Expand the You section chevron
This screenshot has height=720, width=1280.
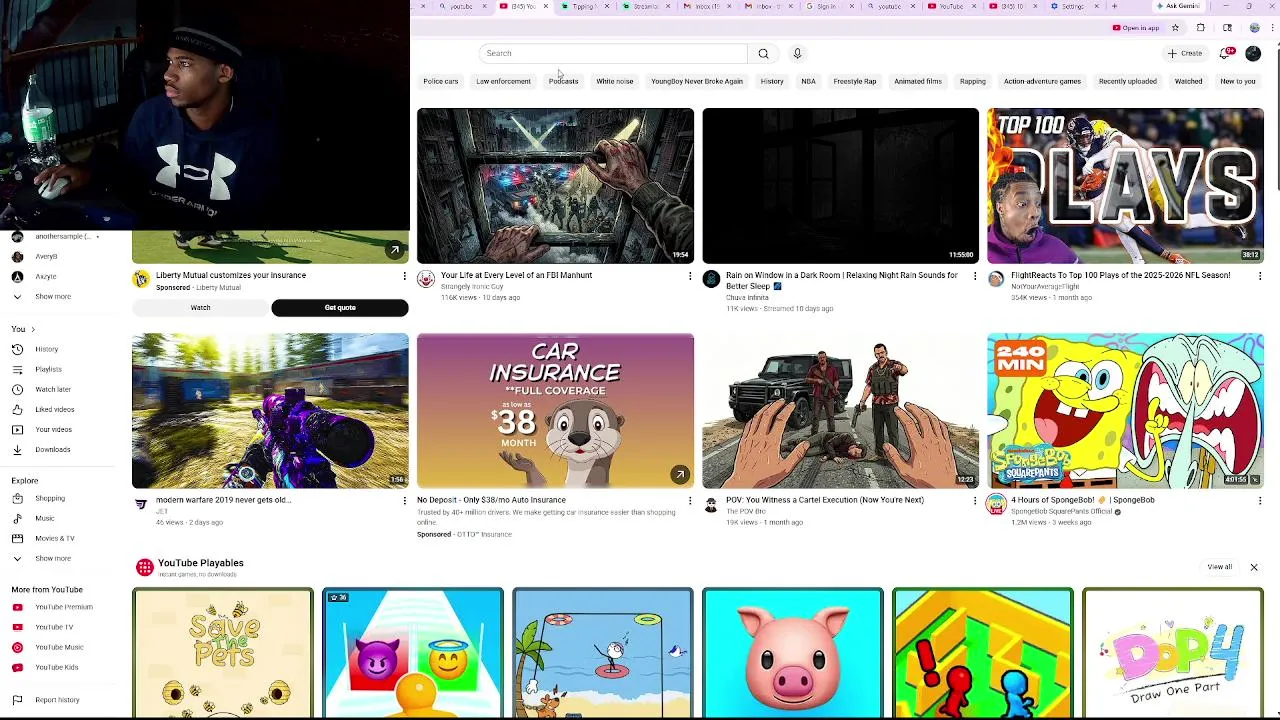tap(32, 329)
